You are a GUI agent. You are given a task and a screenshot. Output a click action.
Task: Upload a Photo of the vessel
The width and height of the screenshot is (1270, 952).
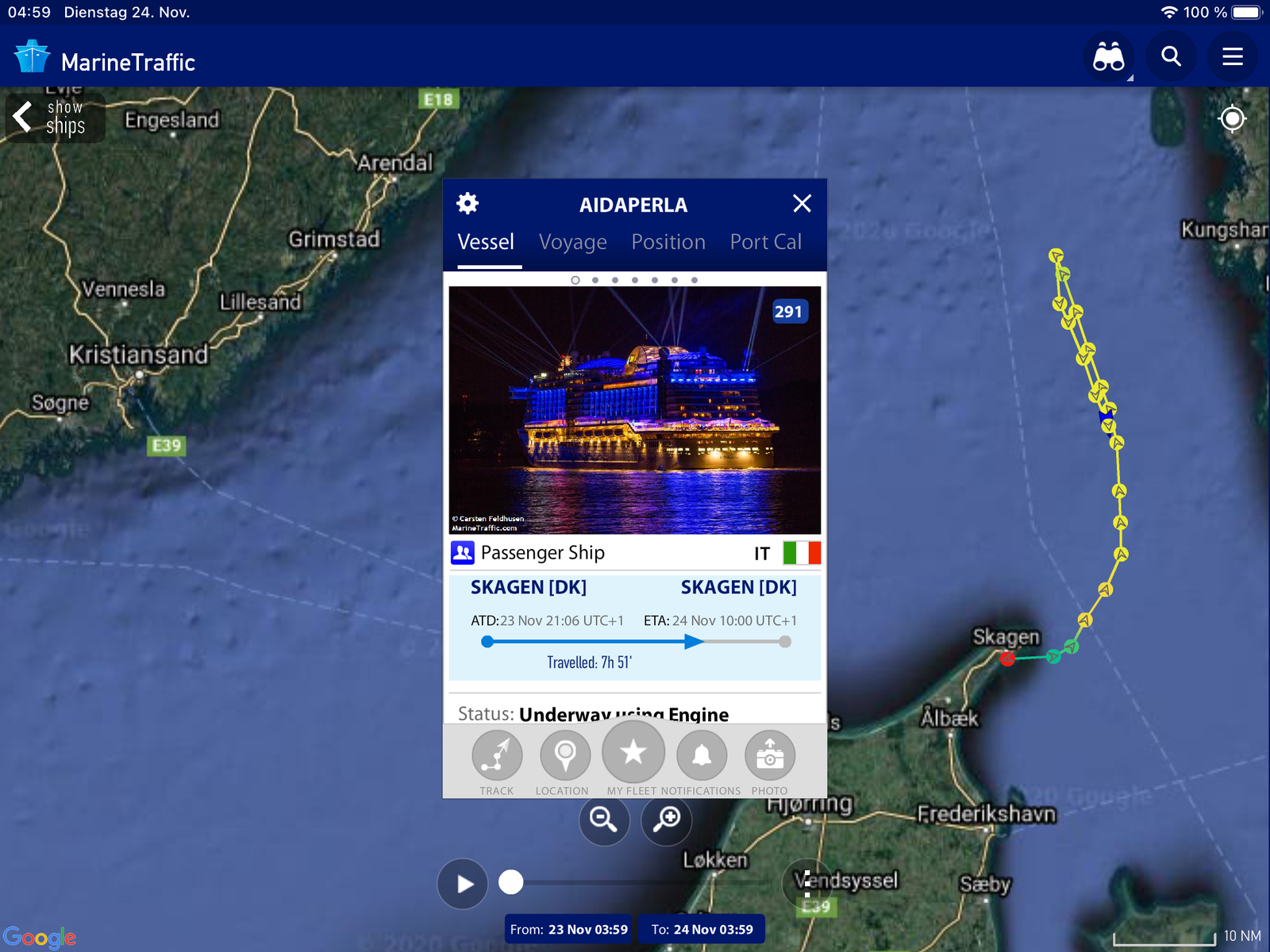[769, 756]
